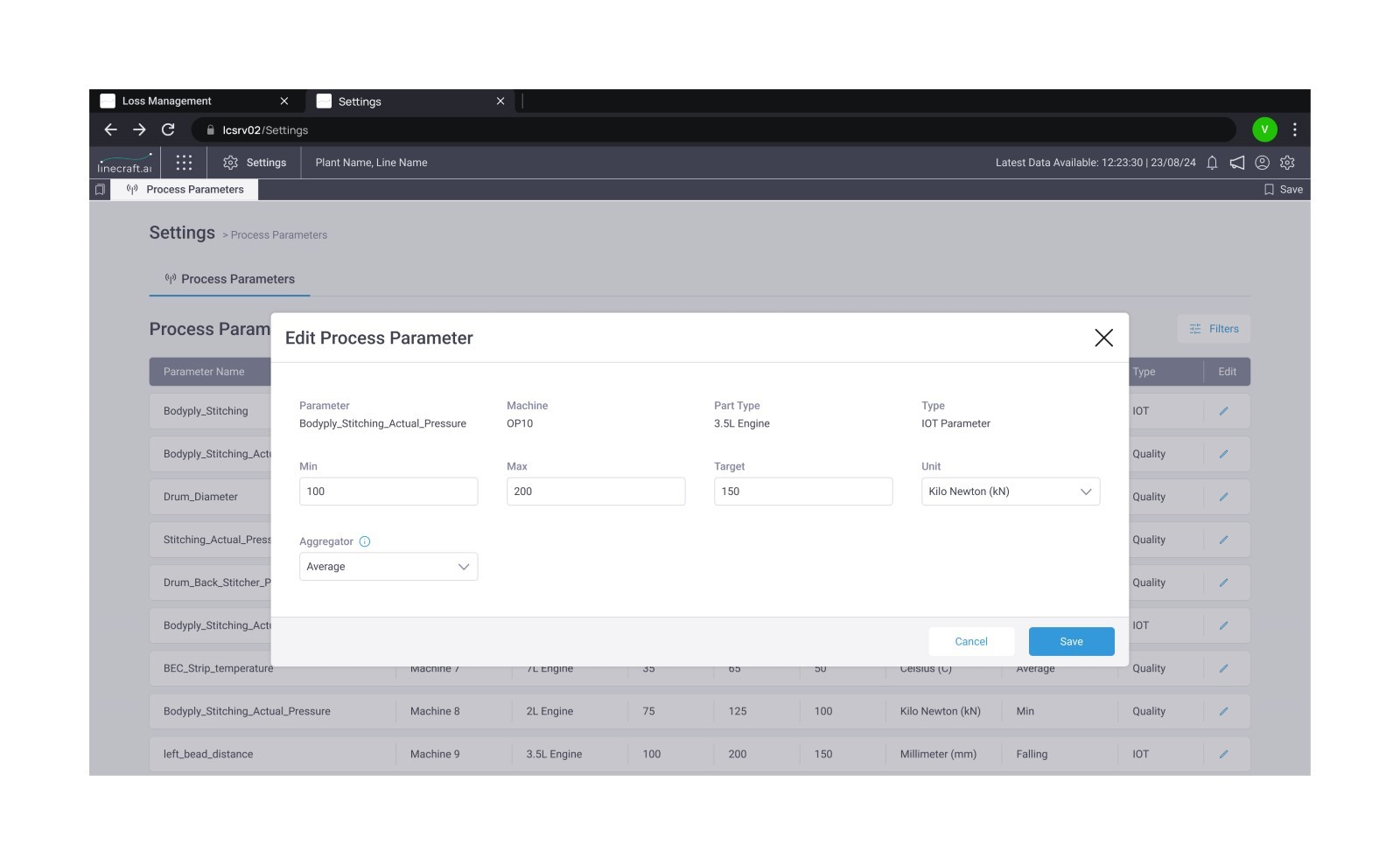Image resolution: width=1400 pixels, height=865 pixels.
Task: Click the gear icon in top-right header
Action: 1287,163
